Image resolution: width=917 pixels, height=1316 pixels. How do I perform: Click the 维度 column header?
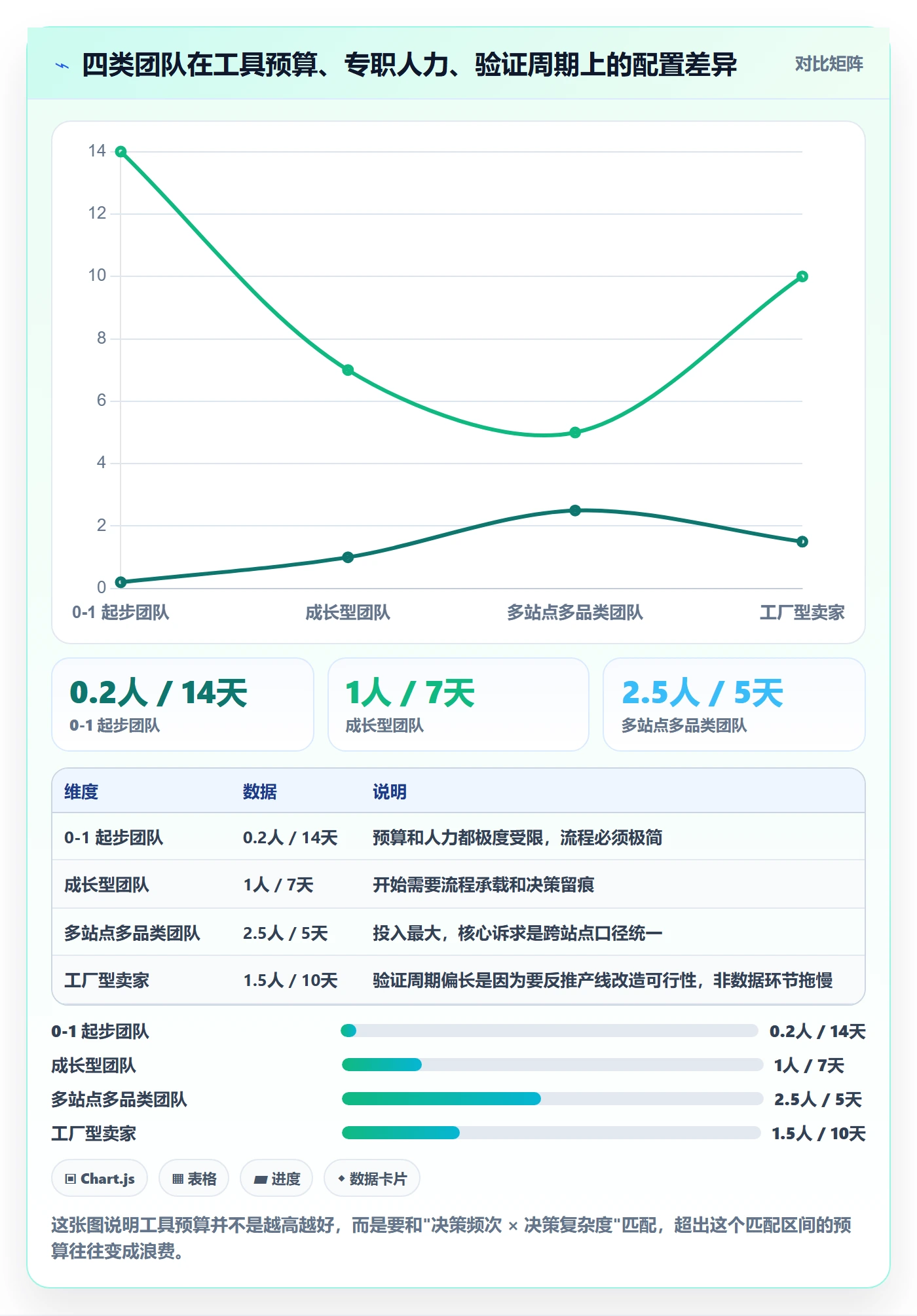[81, 792]
